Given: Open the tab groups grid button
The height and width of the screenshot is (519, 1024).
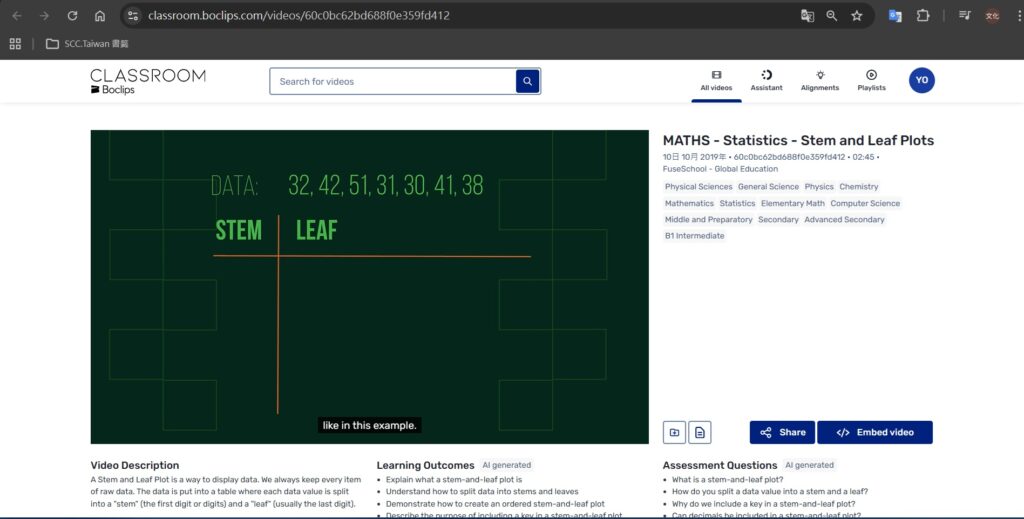Looking at the screenshot, I should (15, 43).
